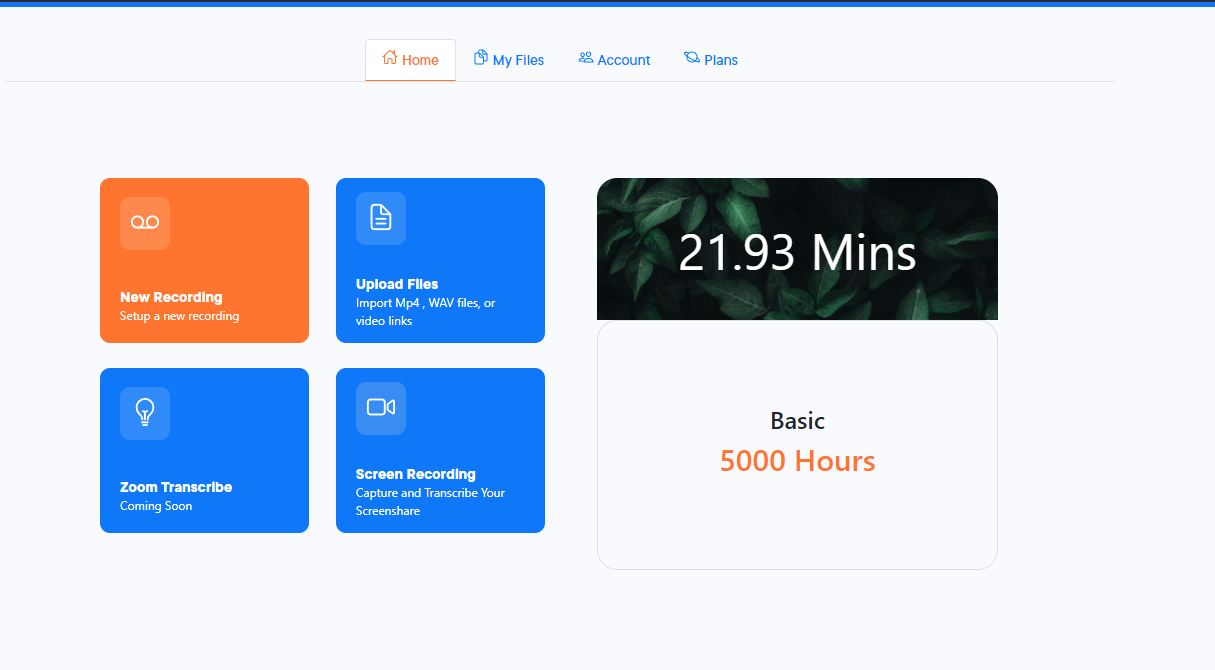This screenshot has width=1215, height=670.
Task: Open Upload Files title
Action: coord(397,284)
